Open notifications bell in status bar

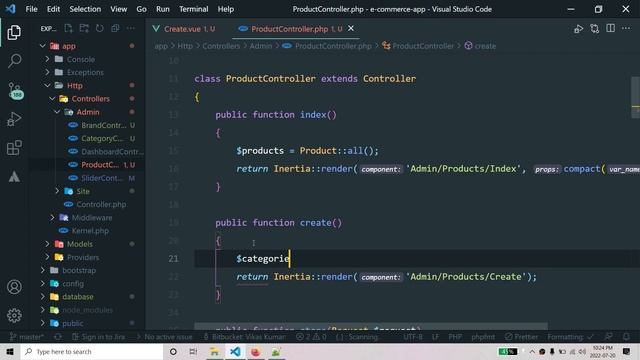pos(626,337)
